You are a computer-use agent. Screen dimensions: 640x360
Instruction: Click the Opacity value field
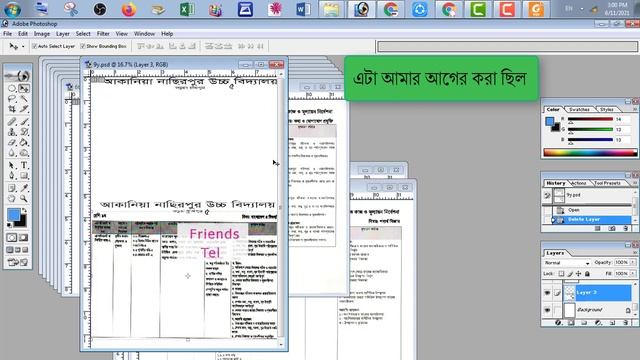pos(621,262)
